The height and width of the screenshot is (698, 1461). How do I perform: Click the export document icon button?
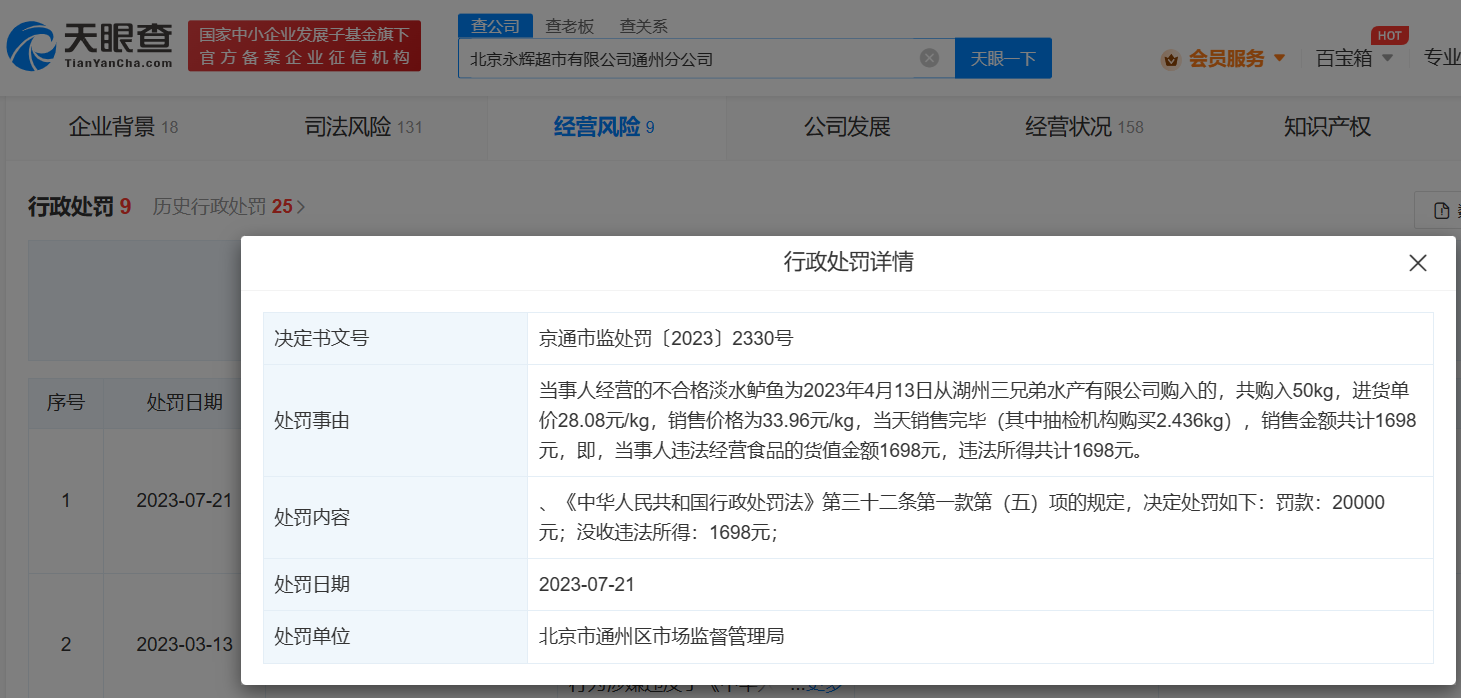click(1441, 210)
